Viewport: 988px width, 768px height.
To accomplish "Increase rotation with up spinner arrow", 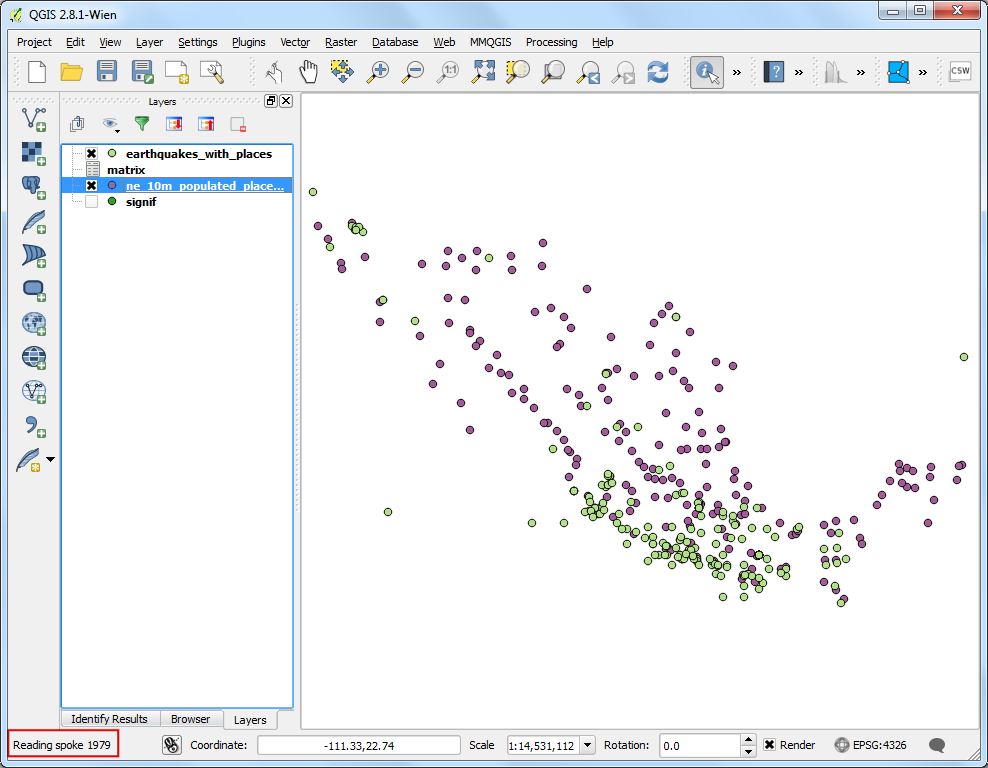I will click(748, 740).
